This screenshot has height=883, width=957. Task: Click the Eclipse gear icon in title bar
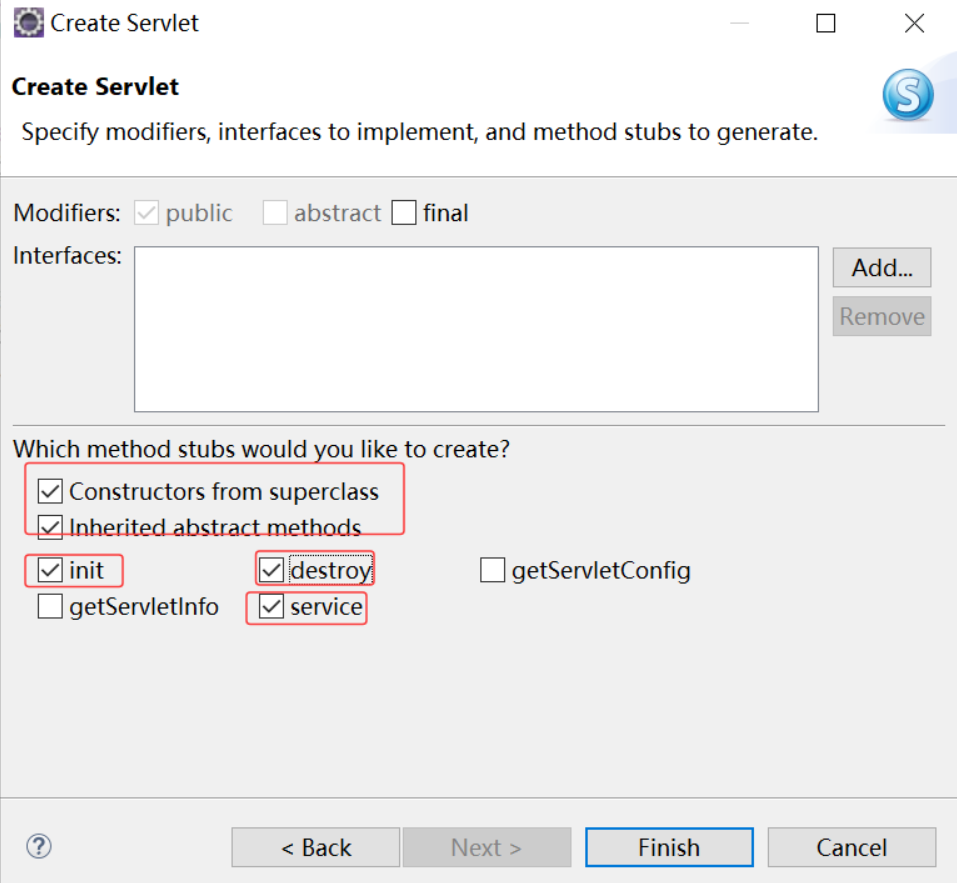click(x=28, y=23)
